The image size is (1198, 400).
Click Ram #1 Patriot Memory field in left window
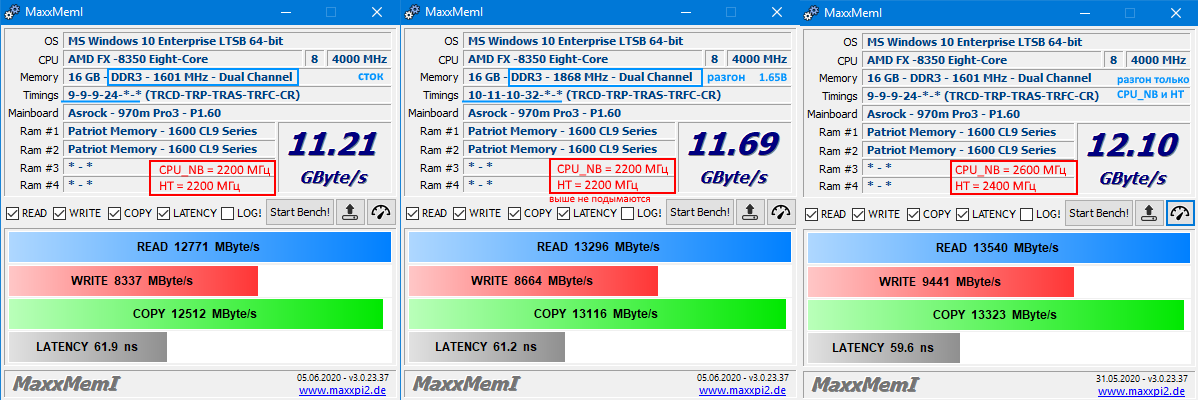170,132
